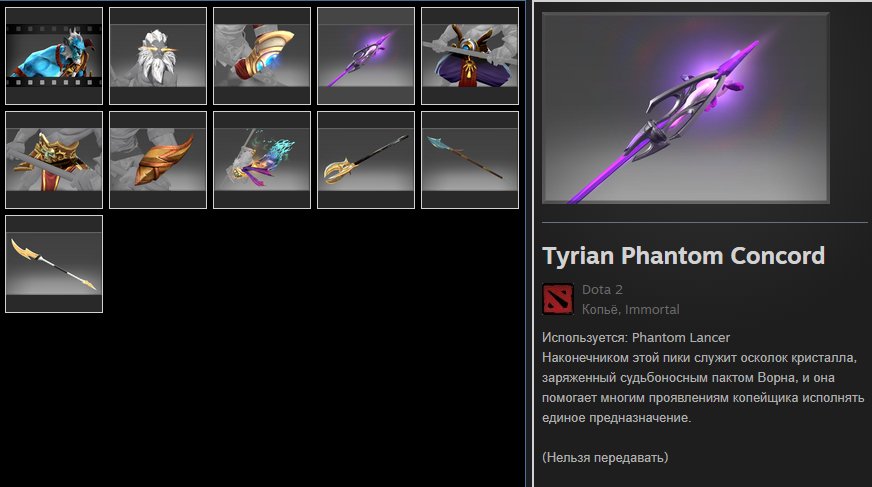
Task: Click the Tyrian Phantom Concord item title
Action: click(683, 256)
